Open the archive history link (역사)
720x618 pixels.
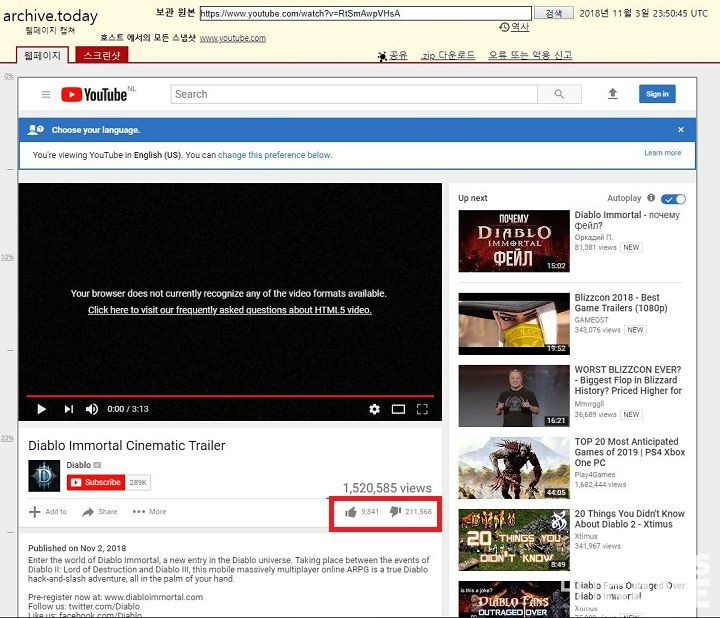[x=514, y=27]
